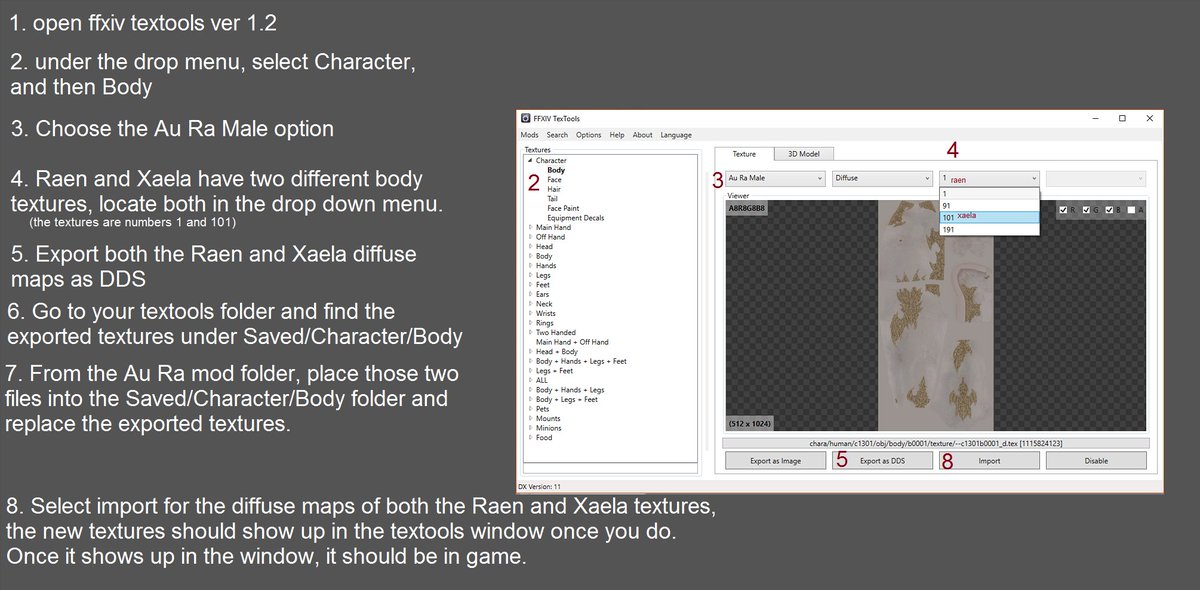1200x590 pixels.
Task: Select the Body + Legs + Feet row
Action: pyautogui.click(x=567, y=399)
